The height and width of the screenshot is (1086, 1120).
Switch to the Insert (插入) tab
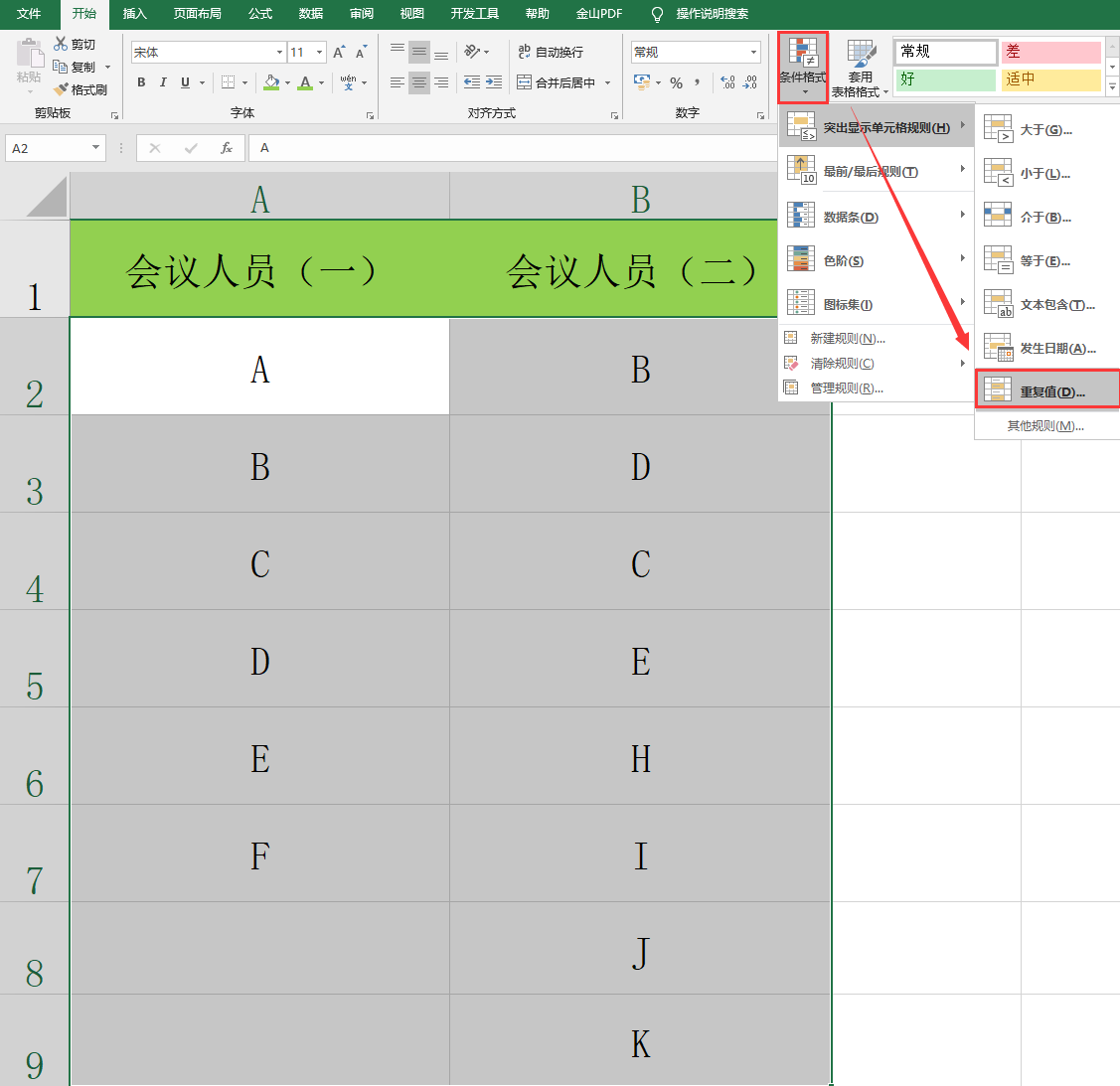pos(134,14)
